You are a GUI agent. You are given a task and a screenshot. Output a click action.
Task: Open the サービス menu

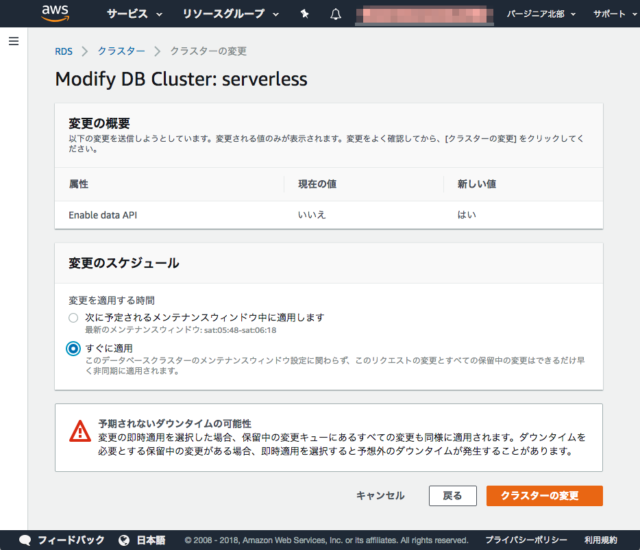coord(134,14)
